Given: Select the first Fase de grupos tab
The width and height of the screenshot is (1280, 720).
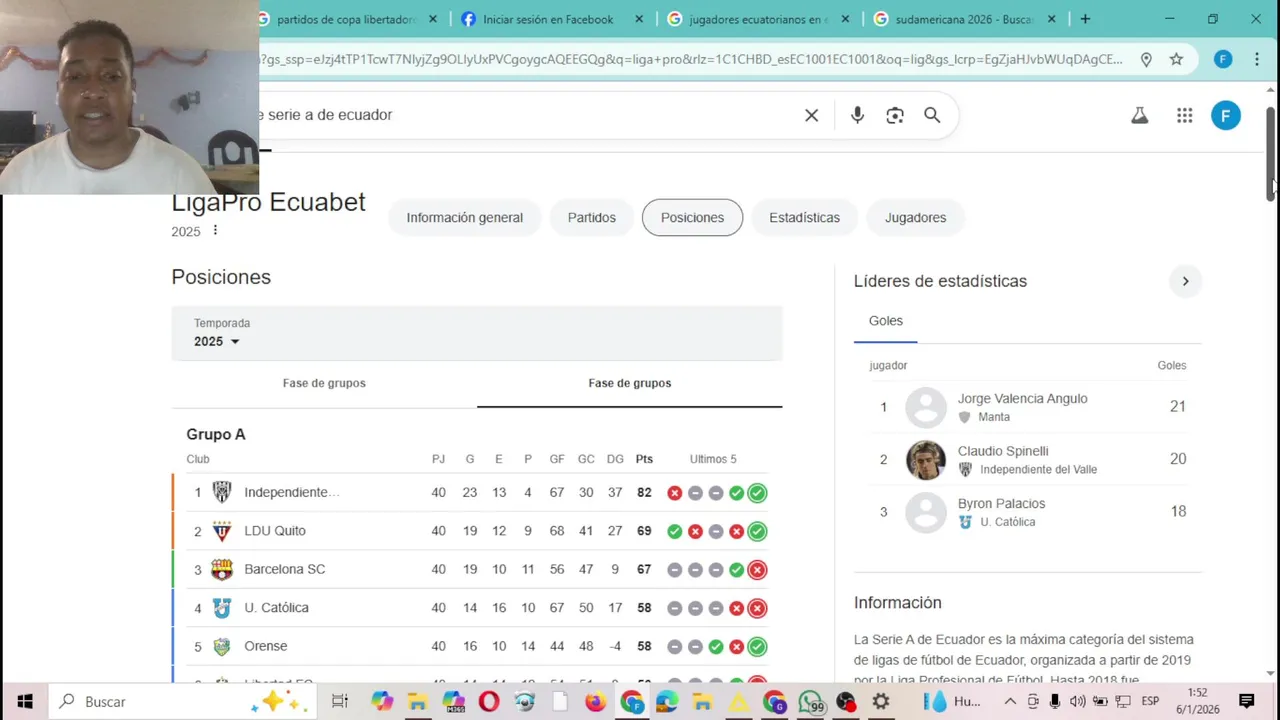Looking at the screenshot, I should click(x=324, y=383).
